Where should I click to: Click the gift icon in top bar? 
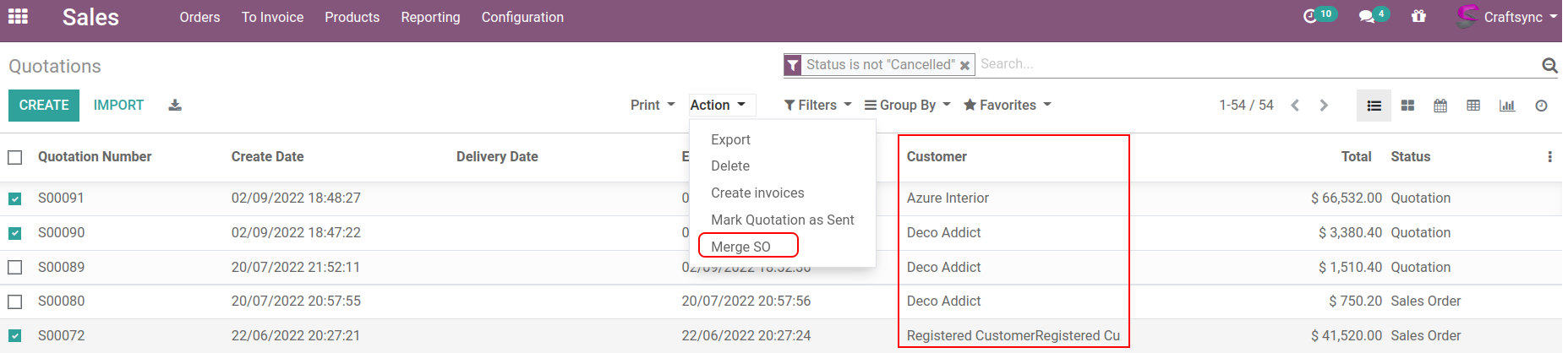coord(1418,17)
